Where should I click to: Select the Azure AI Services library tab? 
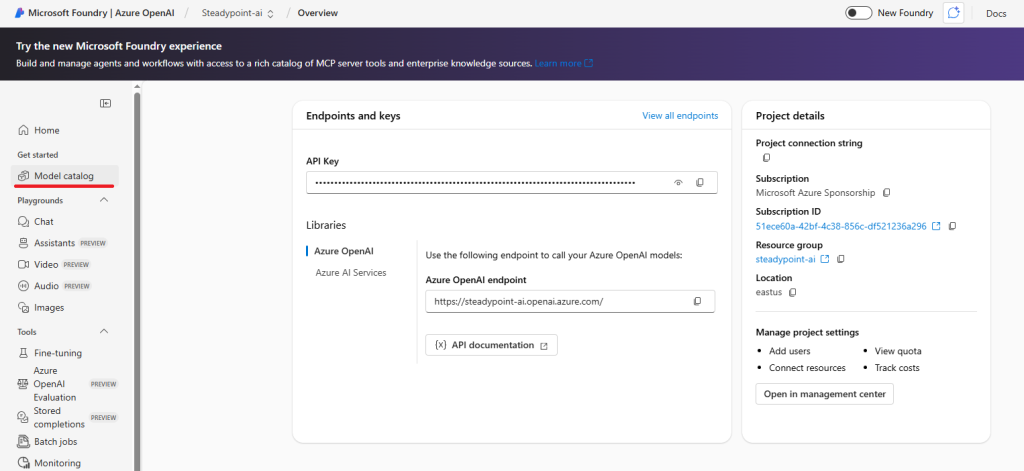coord(350,272)
